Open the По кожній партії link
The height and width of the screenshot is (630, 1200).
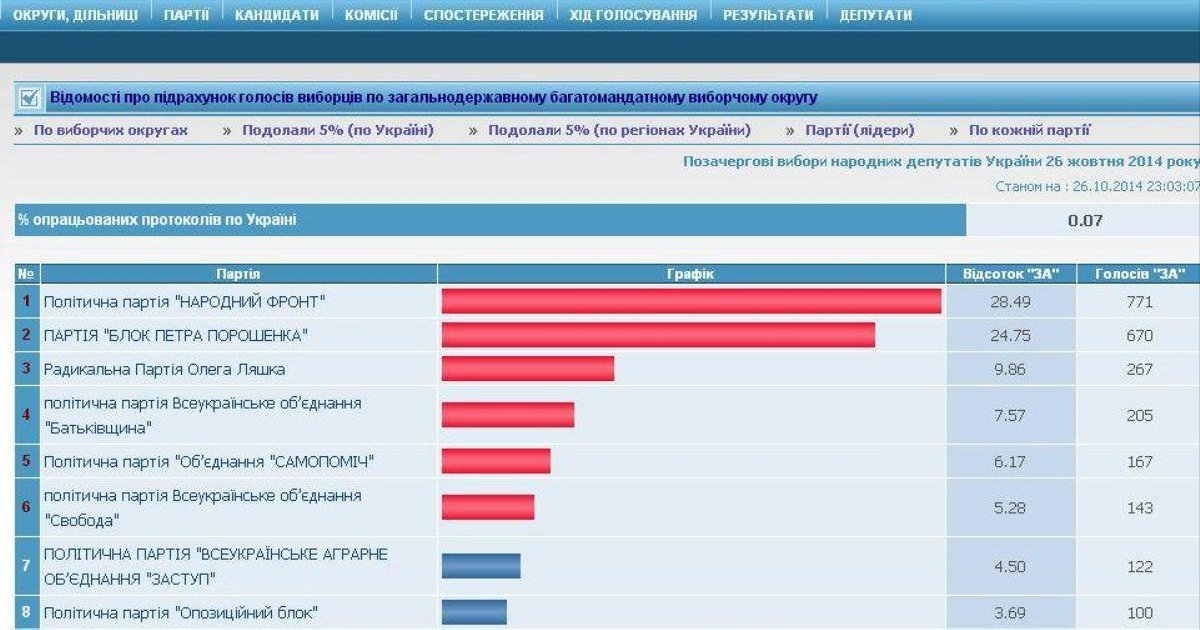tap(1029, 130)
